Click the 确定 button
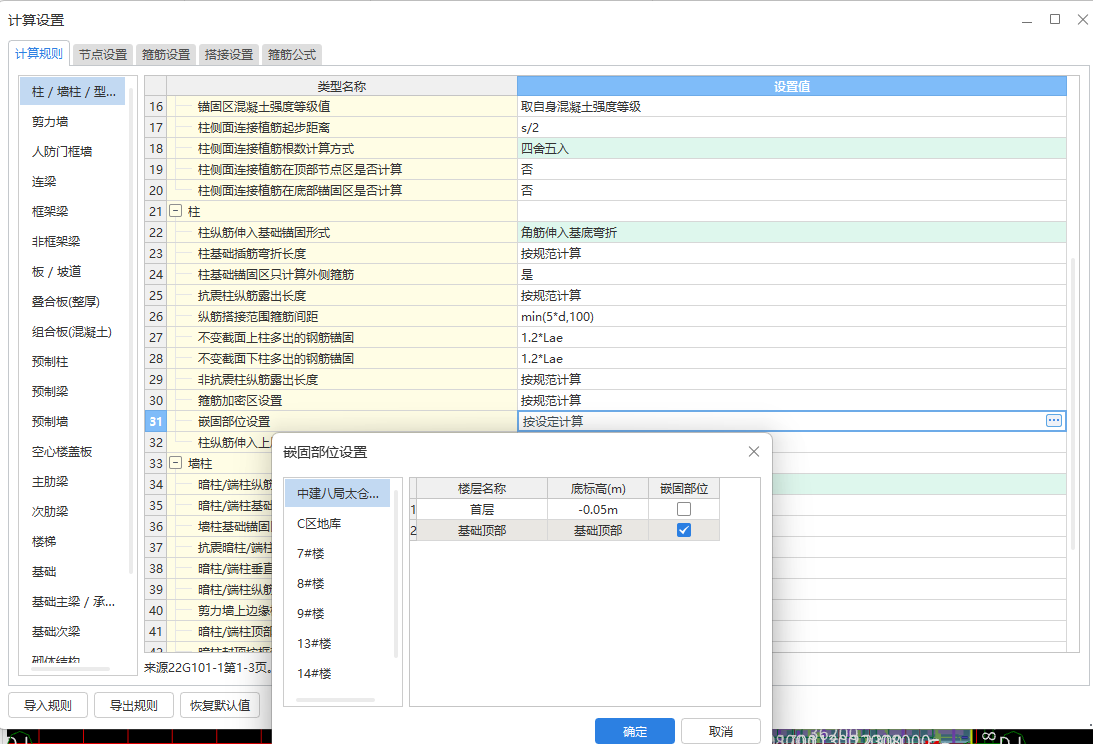The height and width of the screenshot is (744, 1093). 634,731
